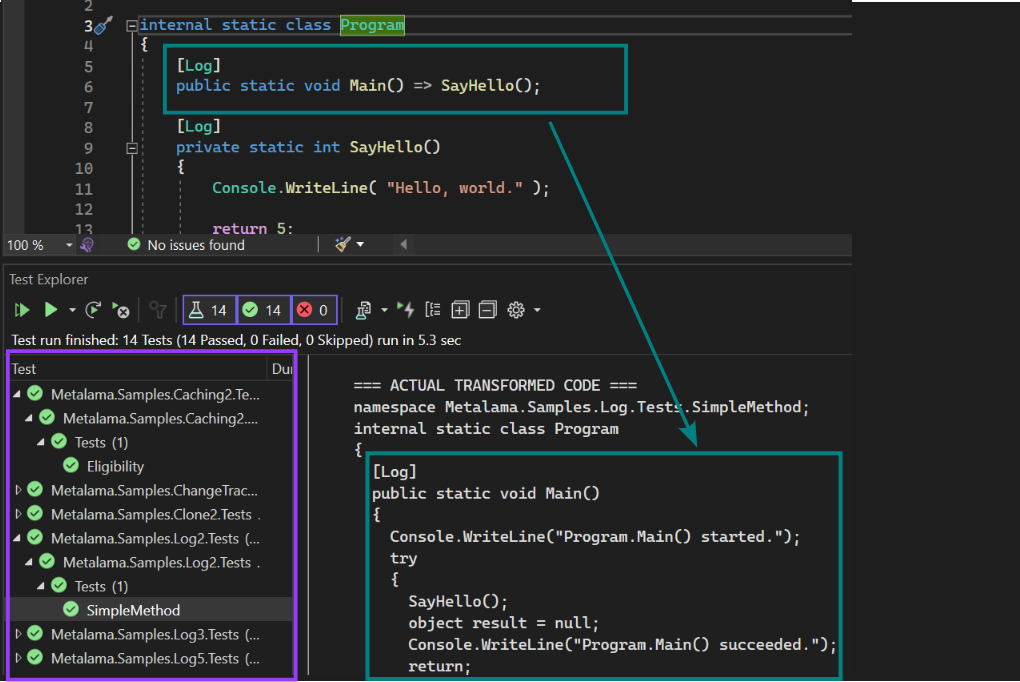Click the code health indicator icon
Viewport: 1020px width, 682px height.
(x=87, y=245)
